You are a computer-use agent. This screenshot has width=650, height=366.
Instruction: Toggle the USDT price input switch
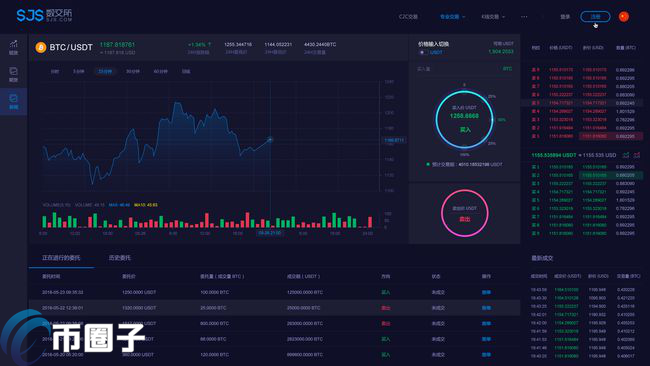(x=422, y=52)
